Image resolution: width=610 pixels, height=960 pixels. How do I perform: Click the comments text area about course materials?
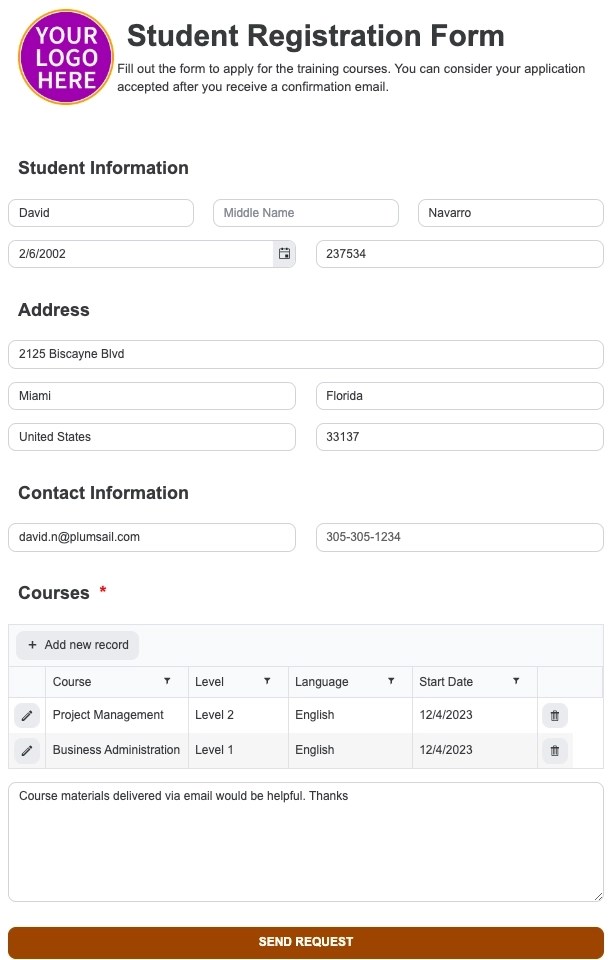pyautogui.click(x=306, y=842)
